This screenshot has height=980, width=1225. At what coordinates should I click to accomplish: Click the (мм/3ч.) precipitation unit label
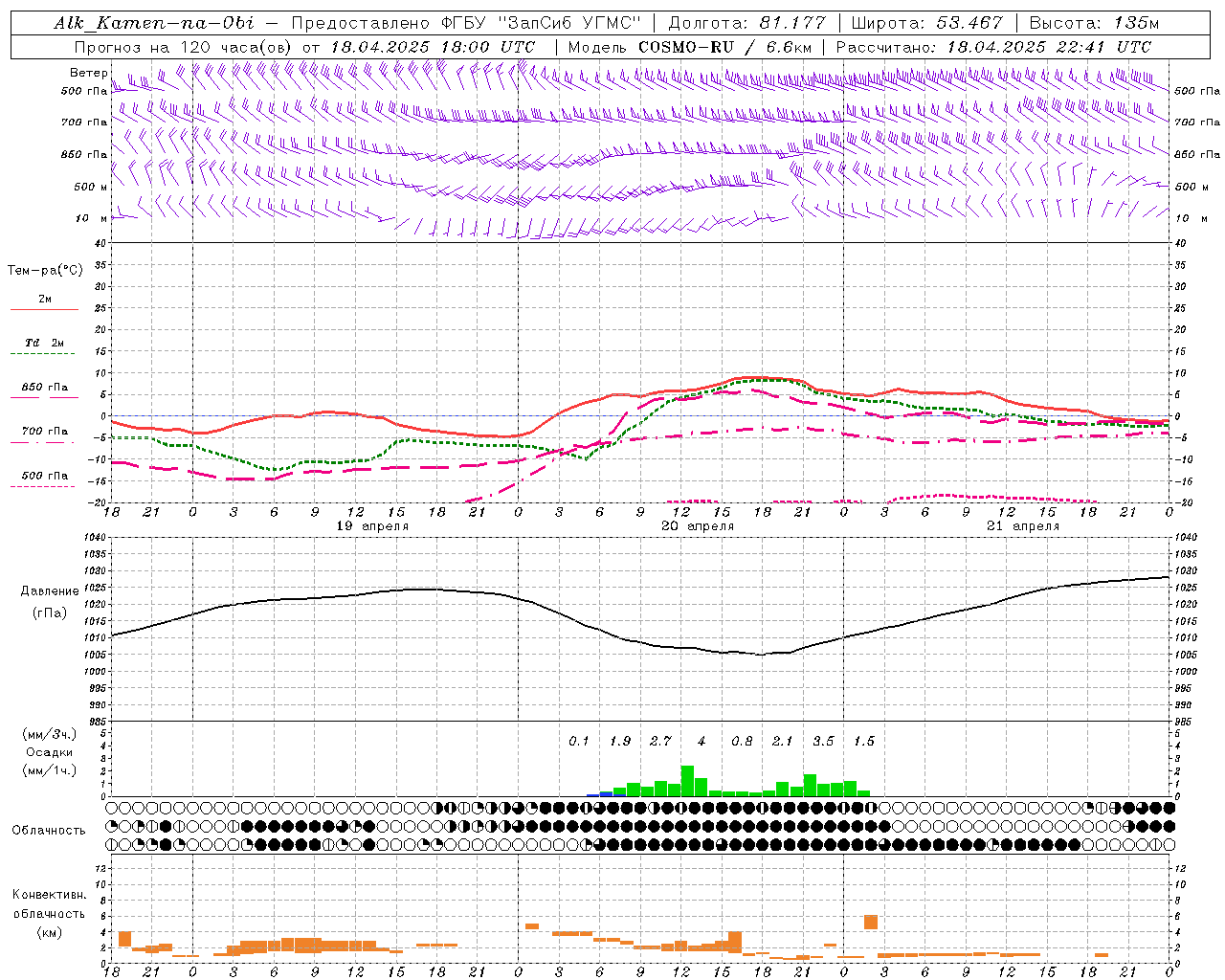click(49, 735)
